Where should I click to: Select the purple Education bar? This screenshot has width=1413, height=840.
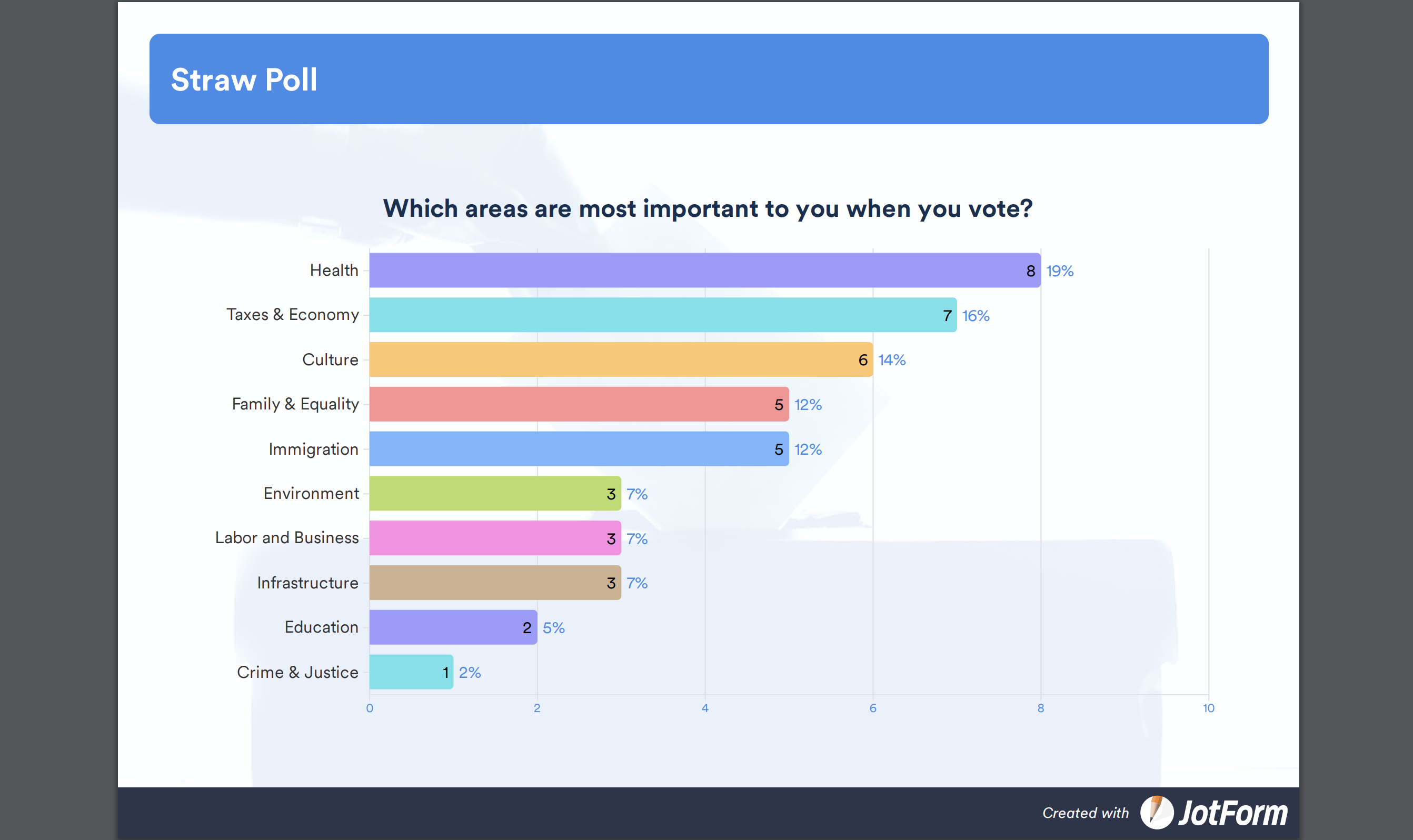point(453,627)
